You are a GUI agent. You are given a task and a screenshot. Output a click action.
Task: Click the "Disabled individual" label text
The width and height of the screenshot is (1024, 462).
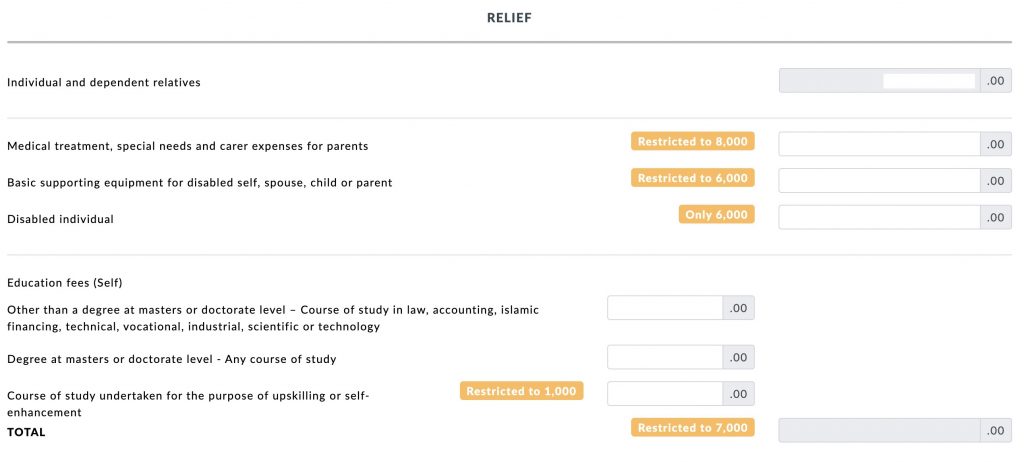[60, 219]
